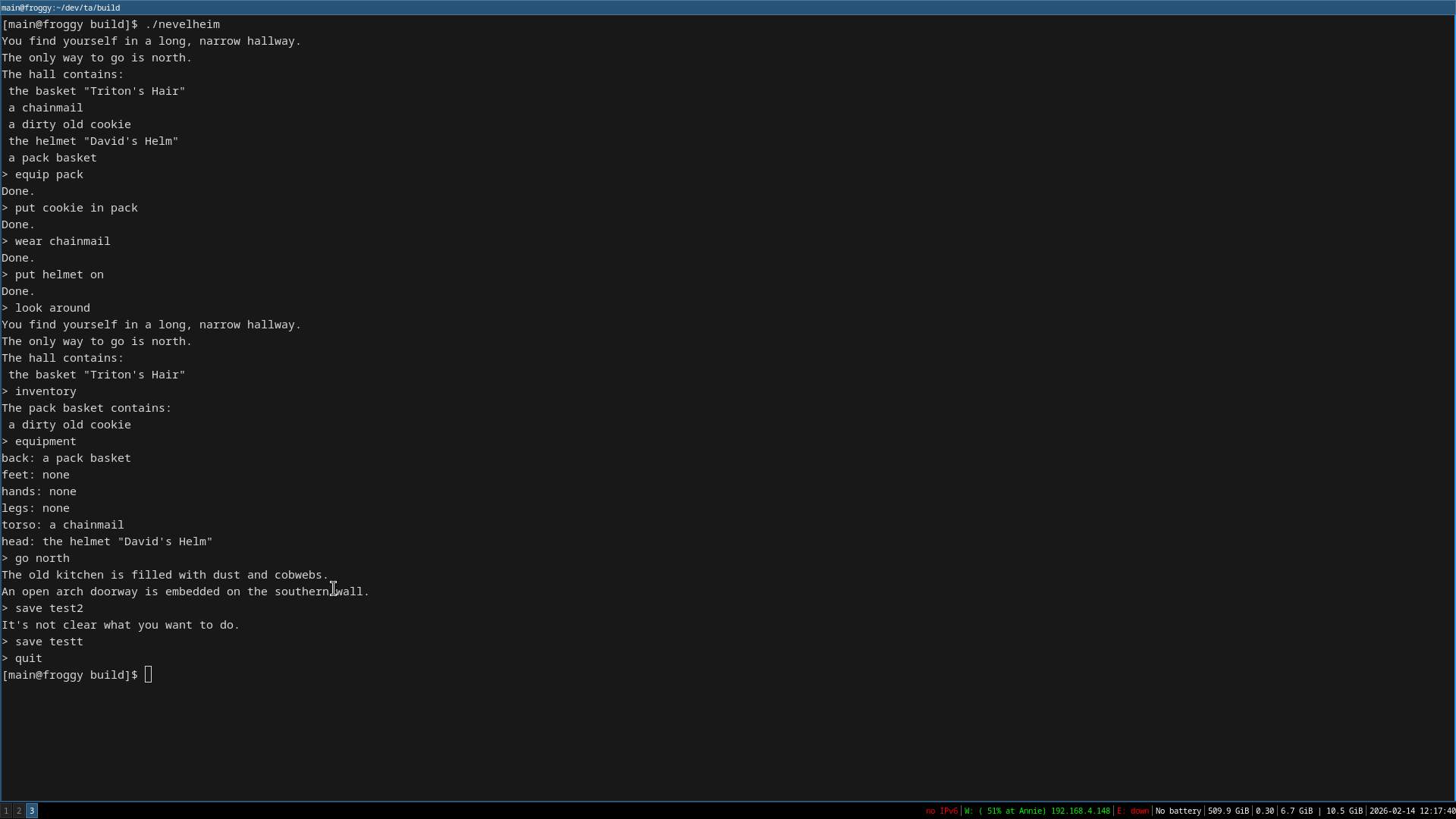Click the 'equip pack' command line

(x=49, y=174)
